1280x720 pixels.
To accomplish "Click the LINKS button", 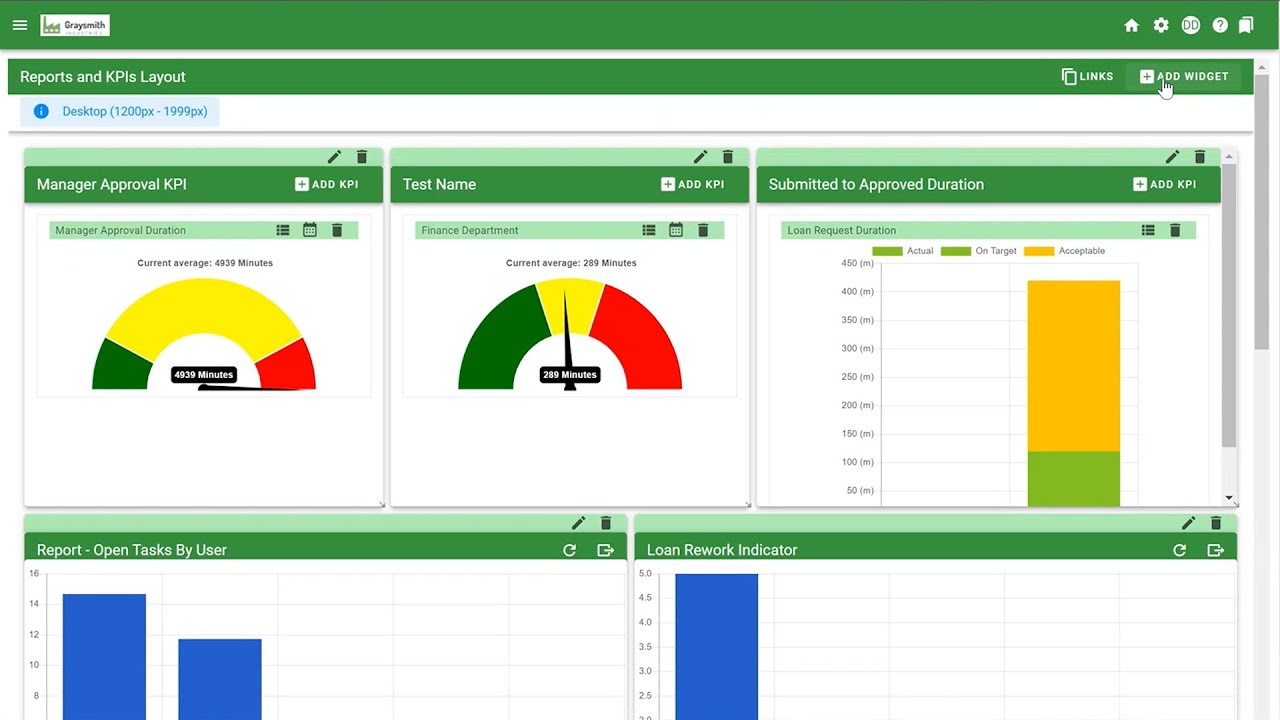I will point(1087,76).
